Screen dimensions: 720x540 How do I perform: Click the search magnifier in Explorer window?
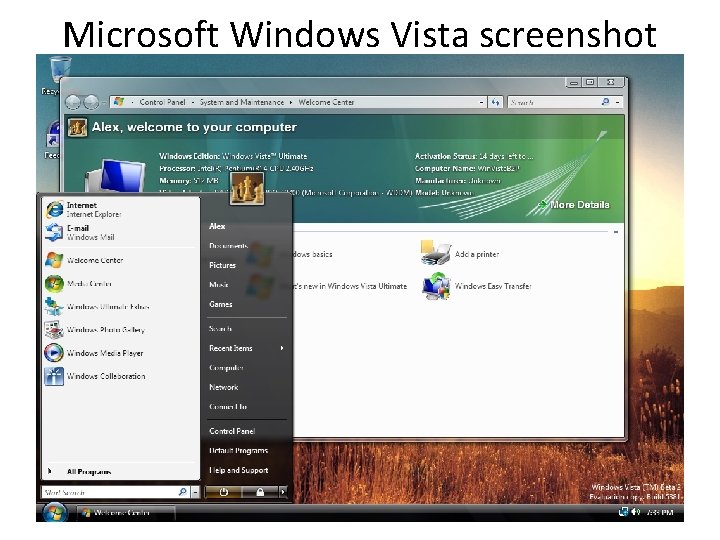point(605,102)
